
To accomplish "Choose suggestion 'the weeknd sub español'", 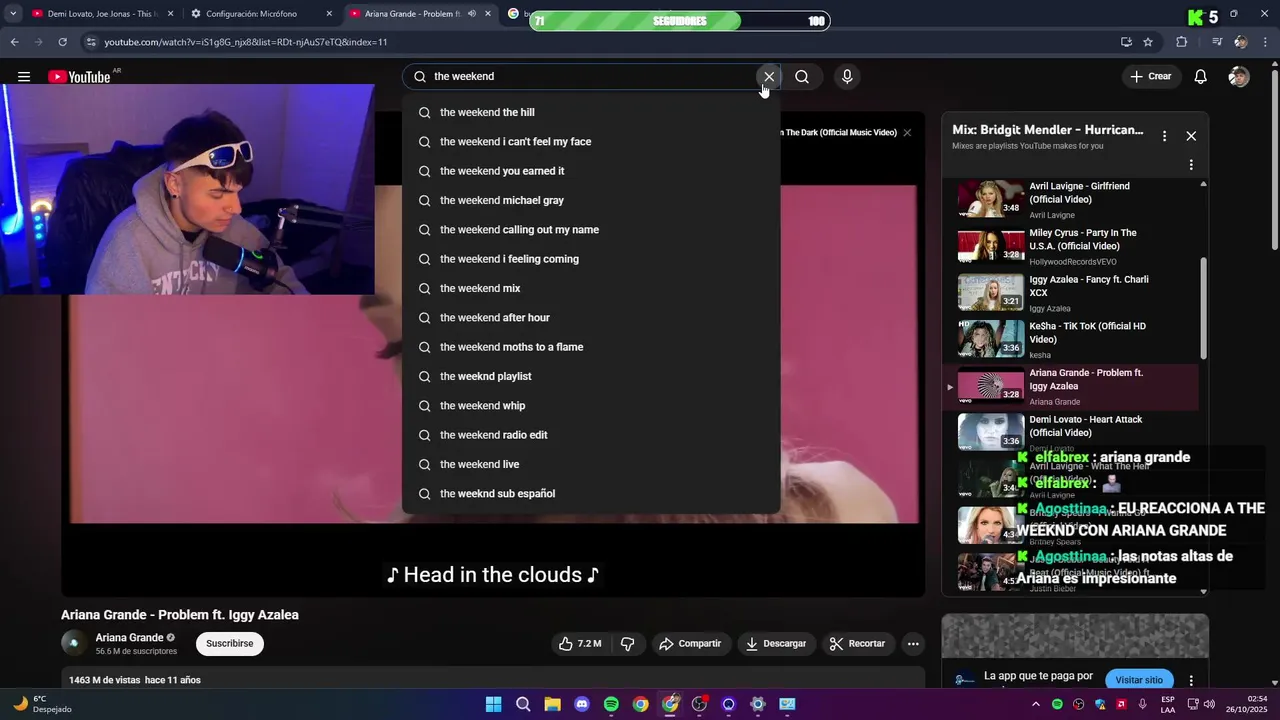I will click(591, 494).
